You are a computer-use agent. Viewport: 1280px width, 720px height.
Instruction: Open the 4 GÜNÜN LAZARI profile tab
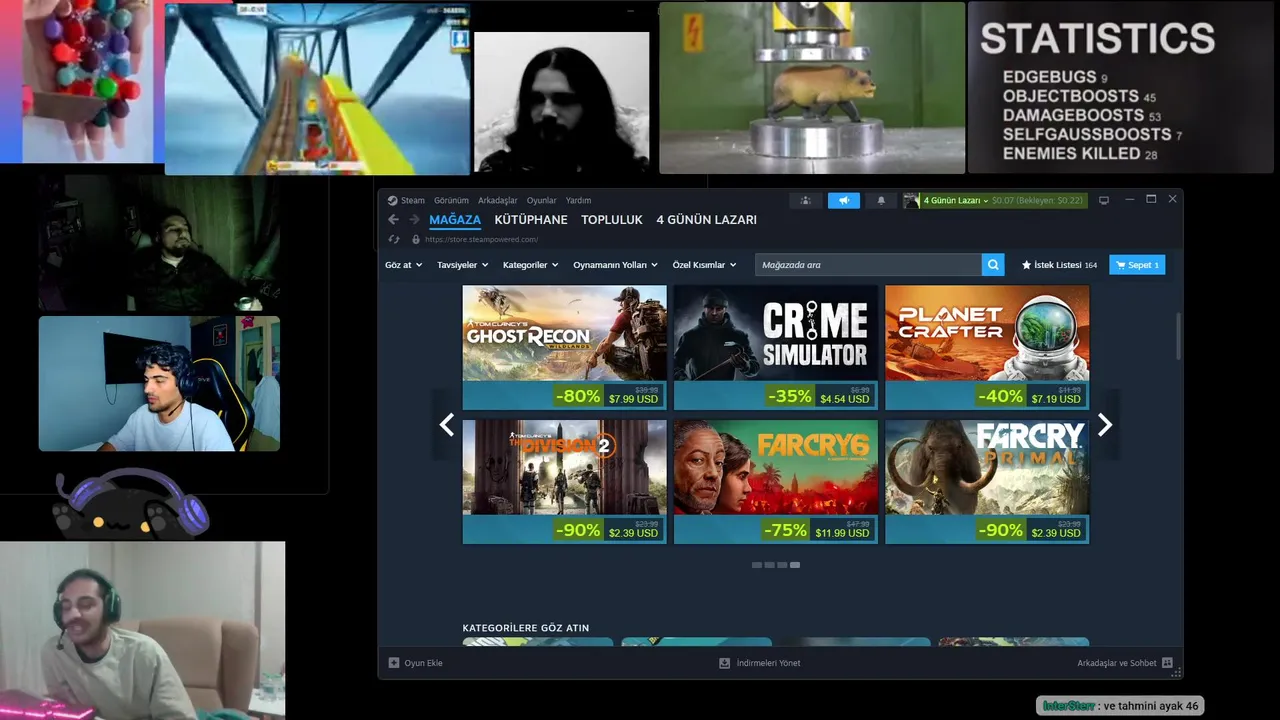(x=707, y=220)
